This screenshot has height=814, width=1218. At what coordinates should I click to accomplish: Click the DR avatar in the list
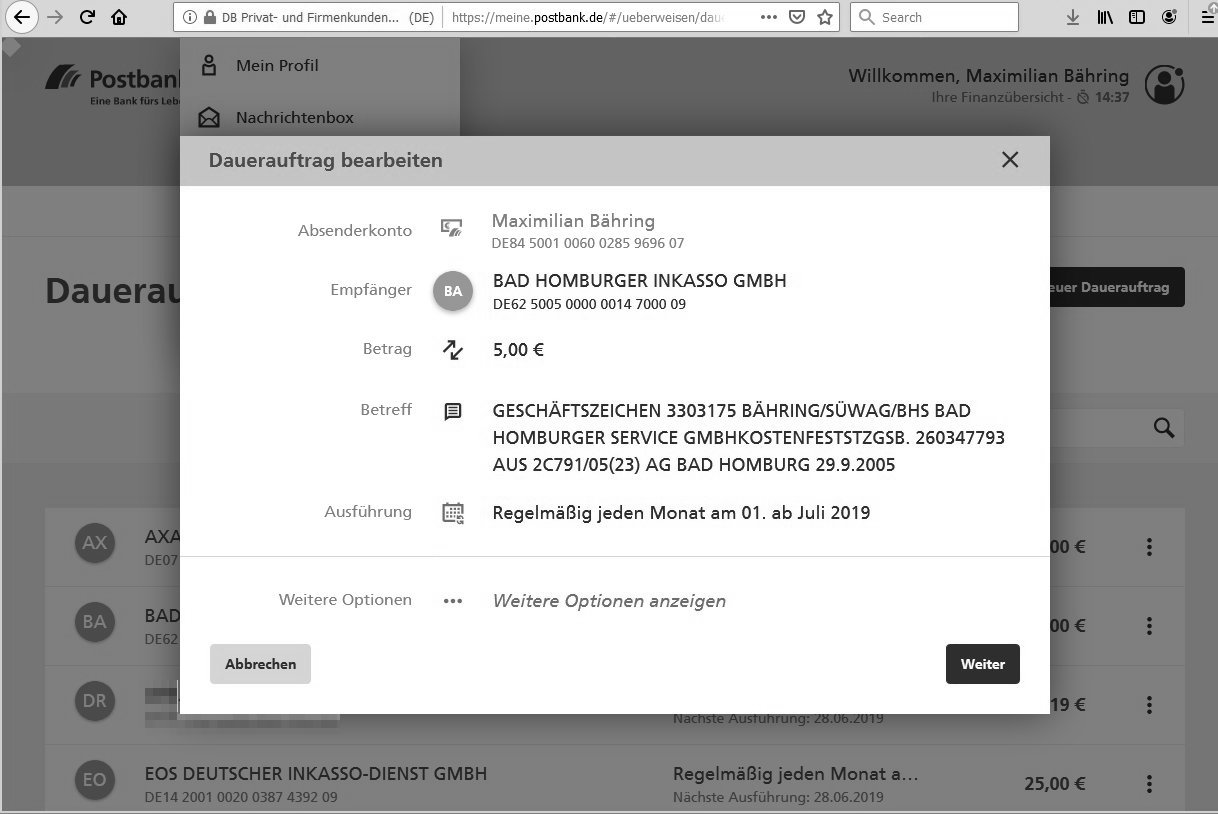94,701
